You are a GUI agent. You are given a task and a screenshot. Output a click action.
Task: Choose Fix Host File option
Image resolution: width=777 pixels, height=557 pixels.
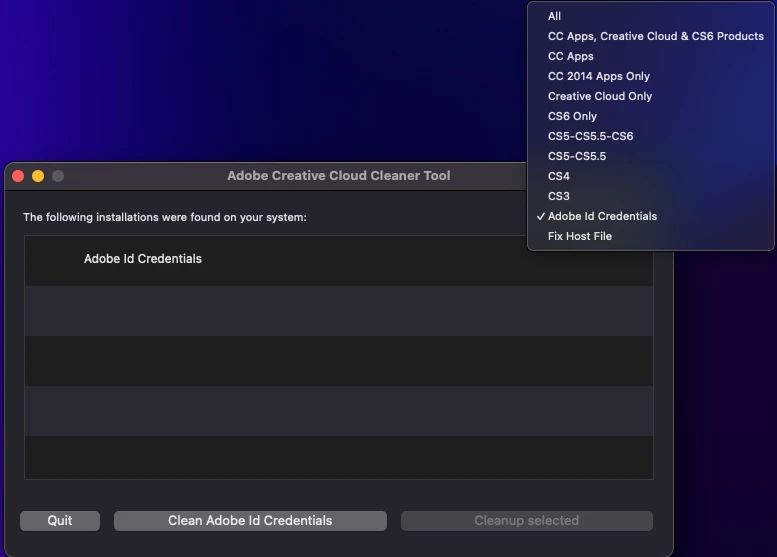point(651,236)
